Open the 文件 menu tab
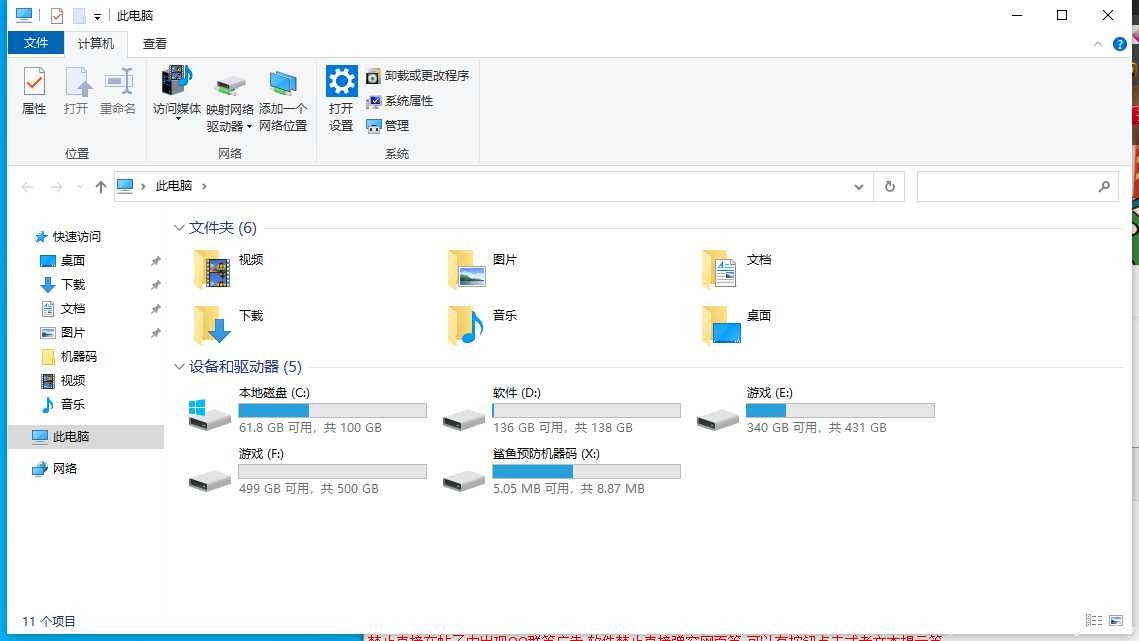Viewport: 1139px width, 641px height. point(36,44)
